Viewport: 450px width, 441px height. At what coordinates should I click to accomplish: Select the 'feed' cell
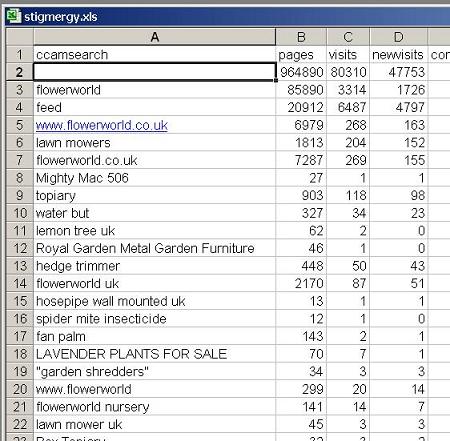click(x=154, y=108)
